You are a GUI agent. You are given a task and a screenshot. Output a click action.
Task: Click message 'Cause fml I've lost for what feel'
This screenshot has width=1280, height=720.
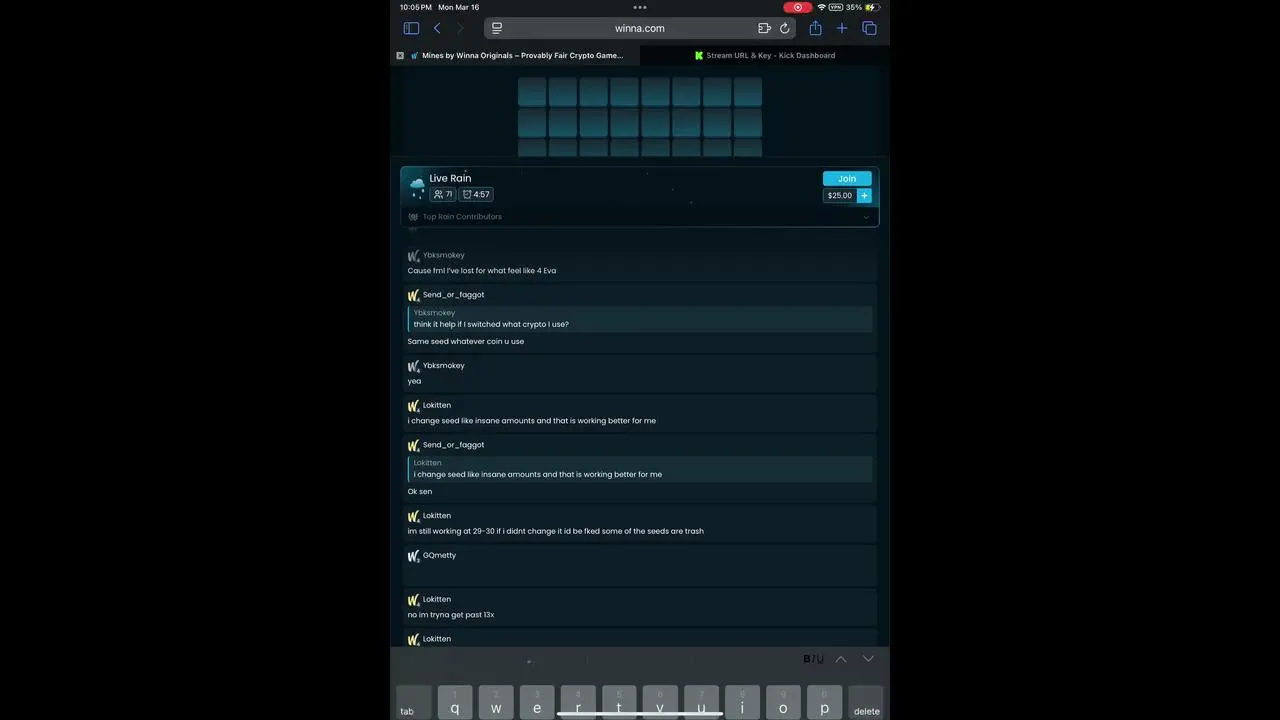point(482,271)
